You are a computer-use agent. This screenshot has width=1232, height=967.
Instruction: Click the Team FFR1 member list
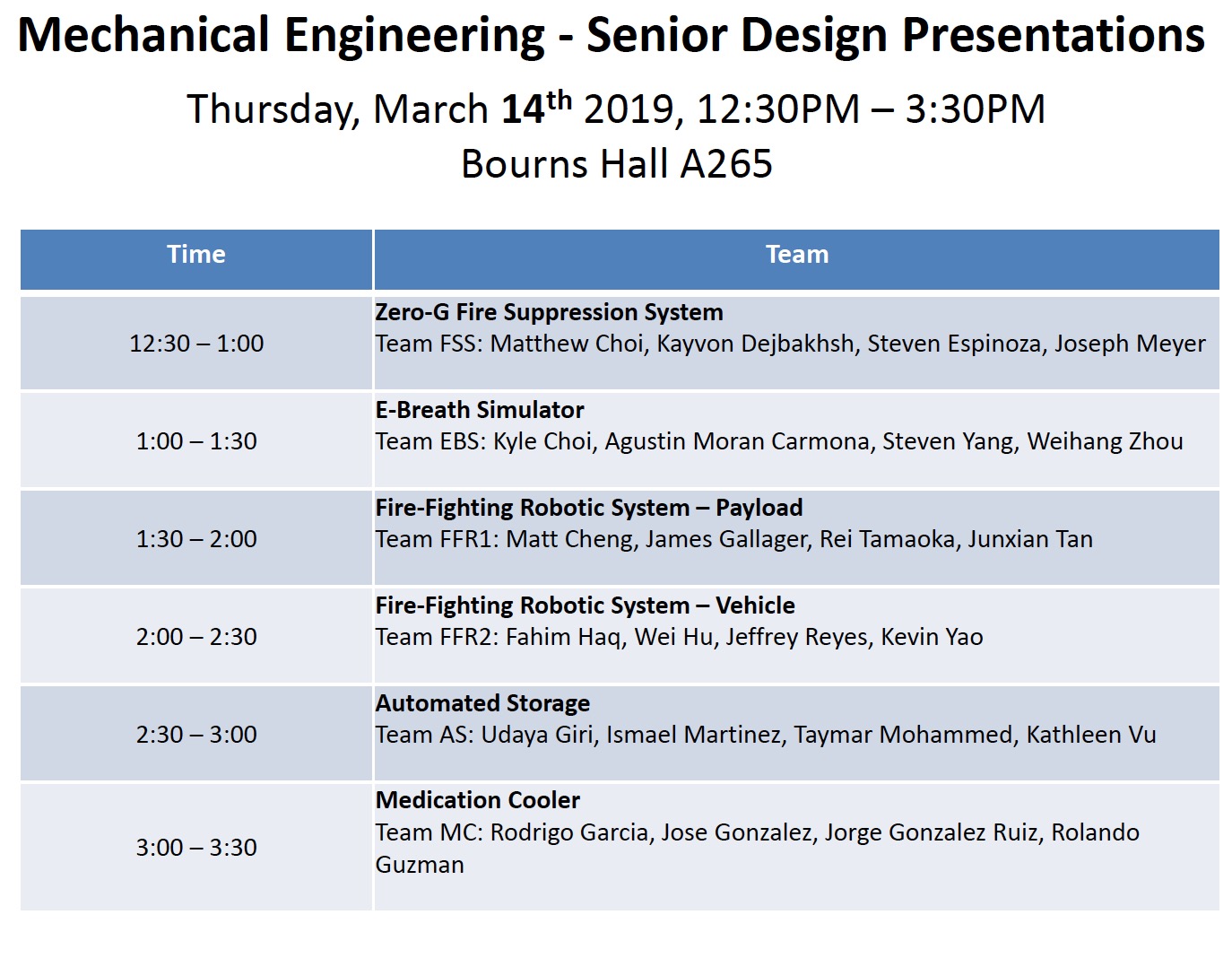point(733,539)
